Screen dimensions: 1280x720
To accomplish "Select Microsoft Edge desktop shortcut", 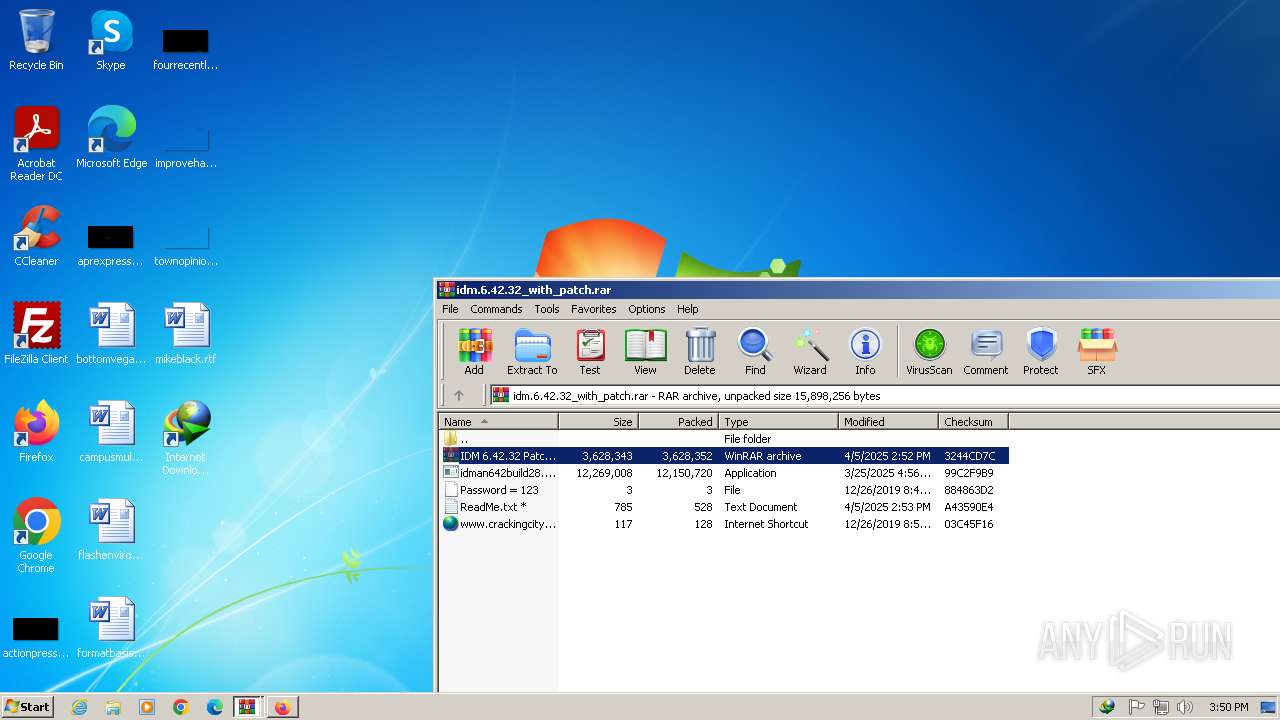I will click(x=111, y=138).
